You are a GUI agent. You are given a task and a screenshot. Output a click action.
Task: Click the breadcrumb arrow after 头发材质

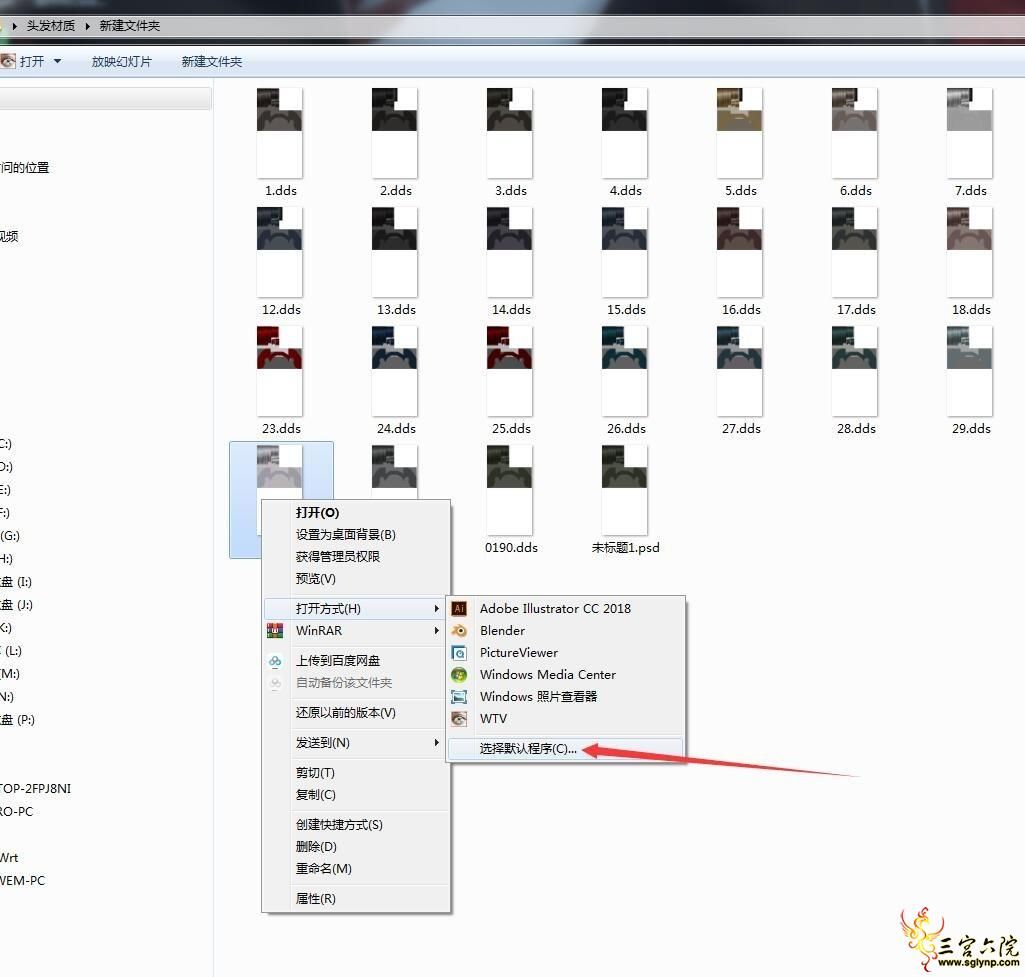click(87, 26)
